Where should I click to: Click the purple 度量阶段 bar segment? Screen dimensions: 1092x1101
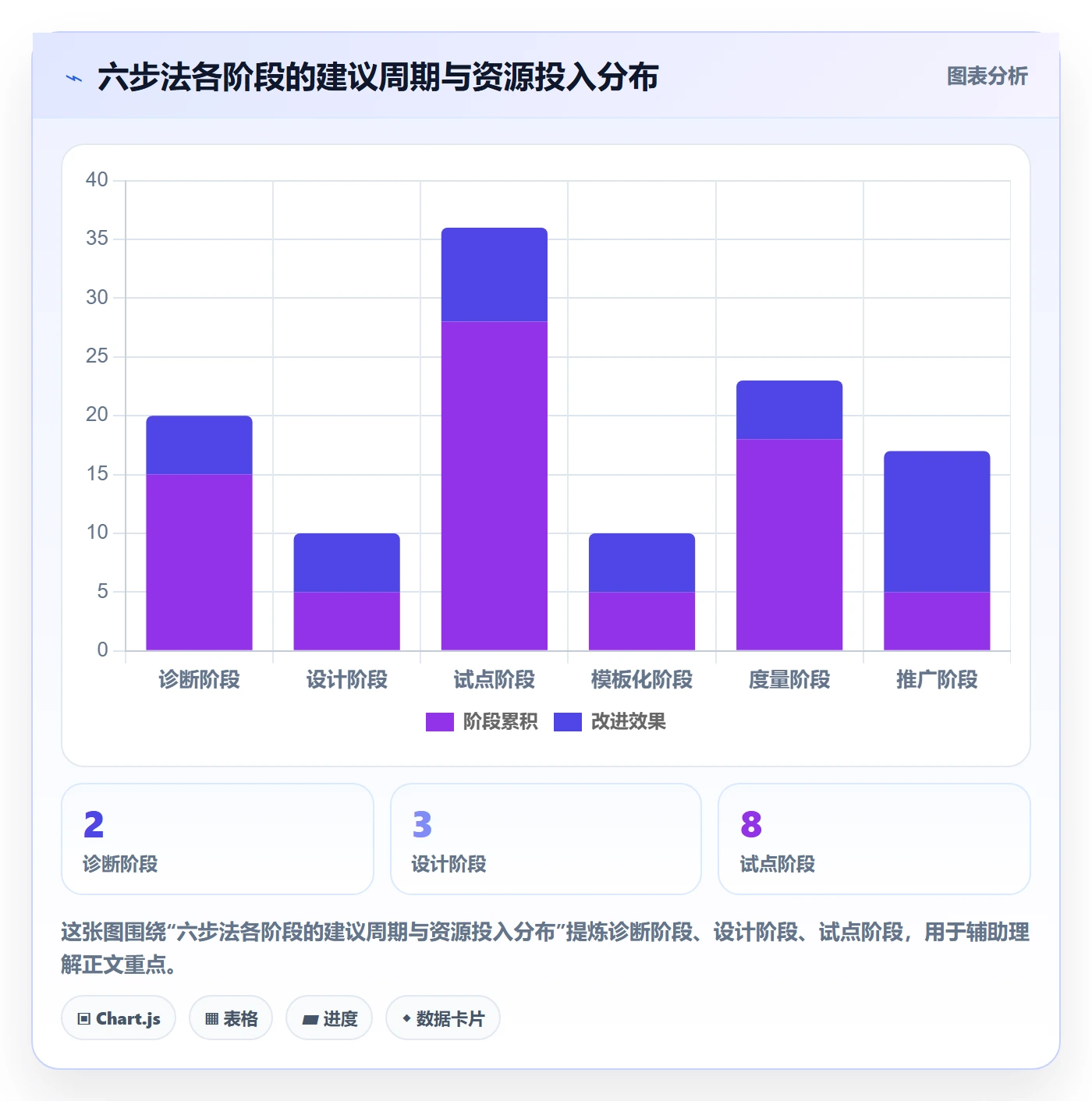click(789, 545)
